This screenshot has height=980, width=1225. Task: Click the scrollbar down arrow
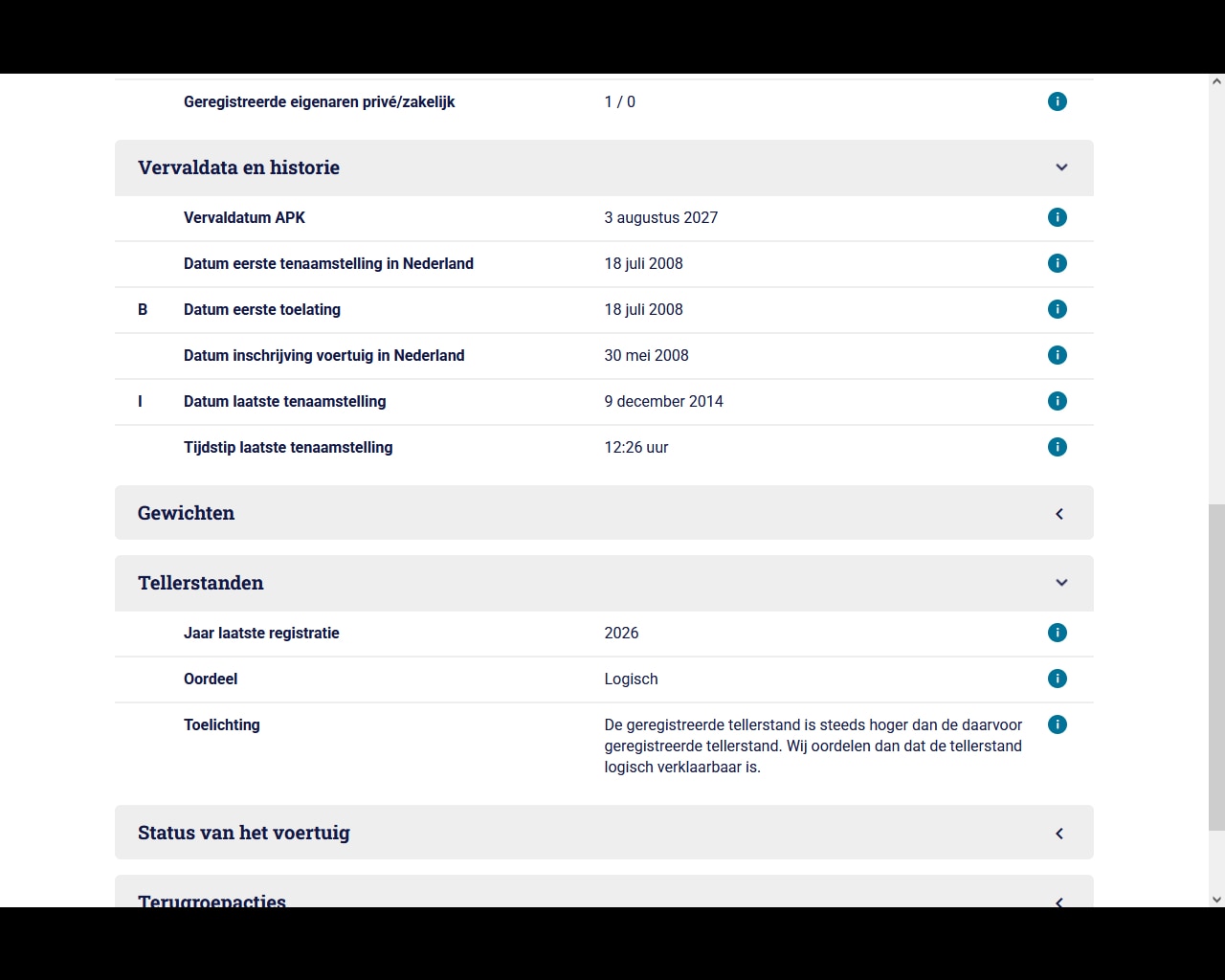(x=1216, y=900)
